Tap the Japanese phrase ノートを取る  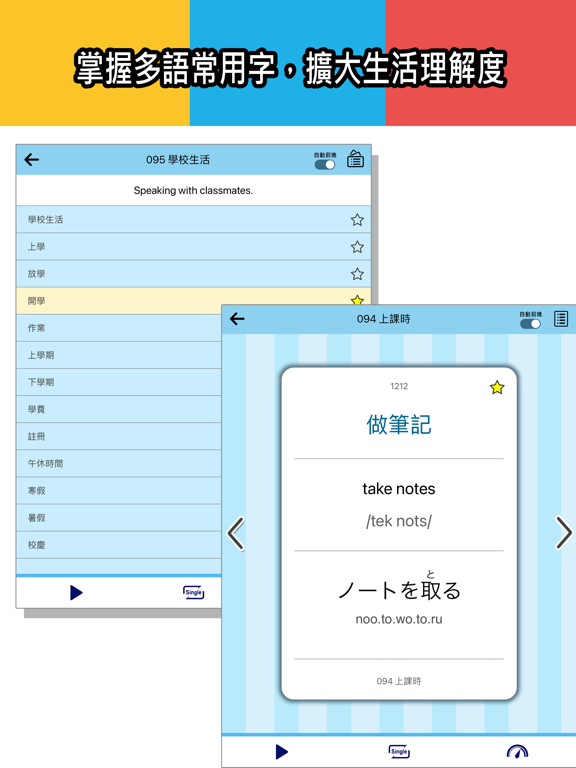399,590
